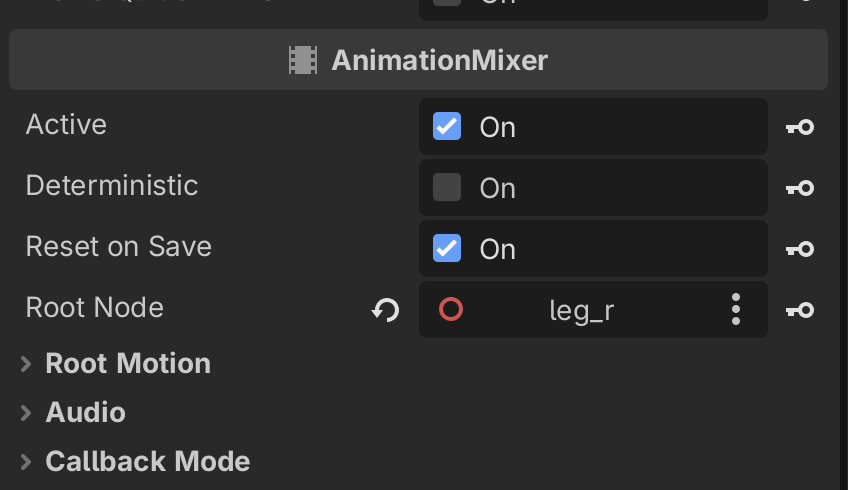This screenshot has height=490, width=848.
Task: Click keyframe key icon beside Root Node
Action: coord(800,310)
